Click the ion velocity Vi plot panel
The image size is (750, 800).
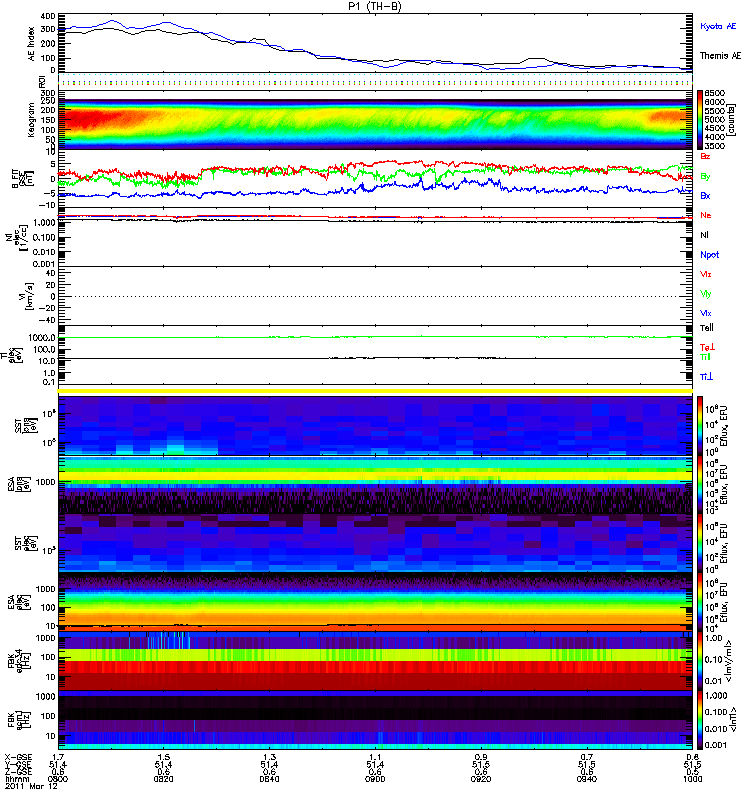pos(376,296)
